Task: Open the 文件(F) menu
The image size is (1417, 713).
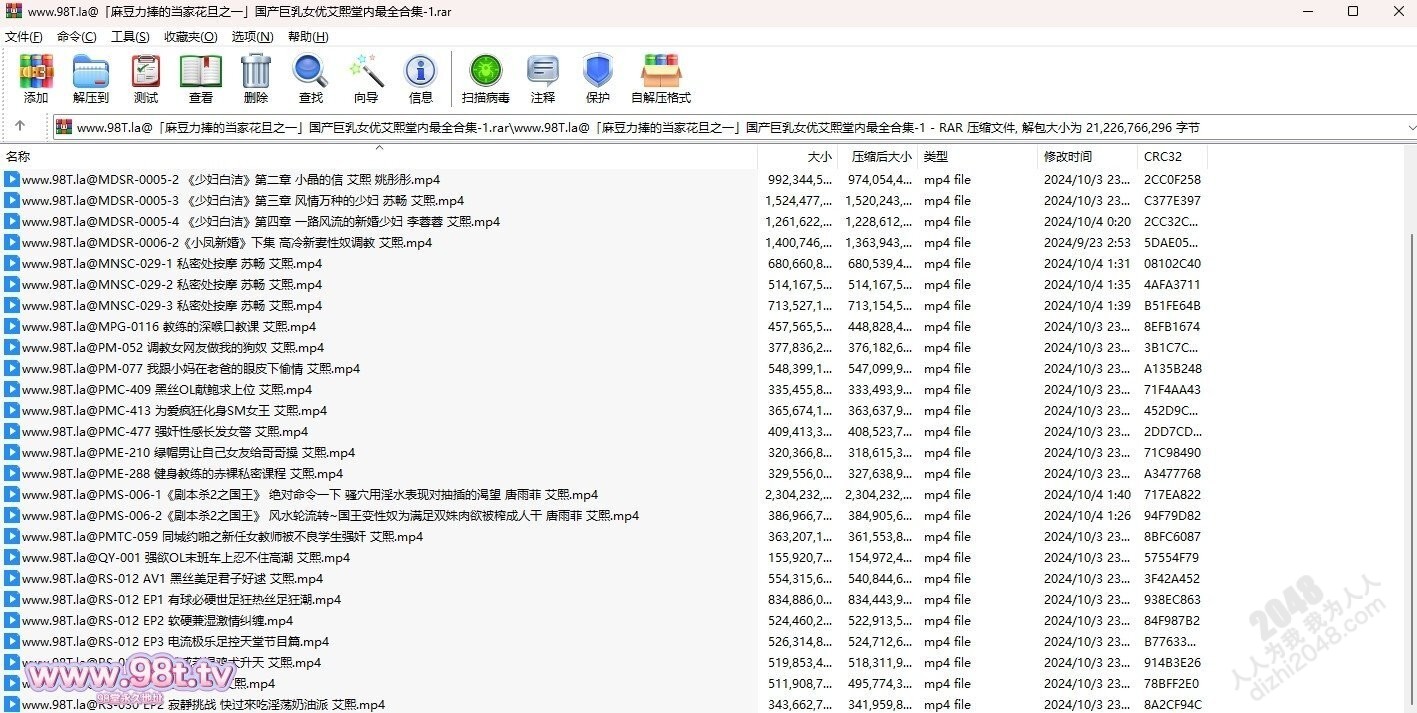Action: click(x=24, y=37)
